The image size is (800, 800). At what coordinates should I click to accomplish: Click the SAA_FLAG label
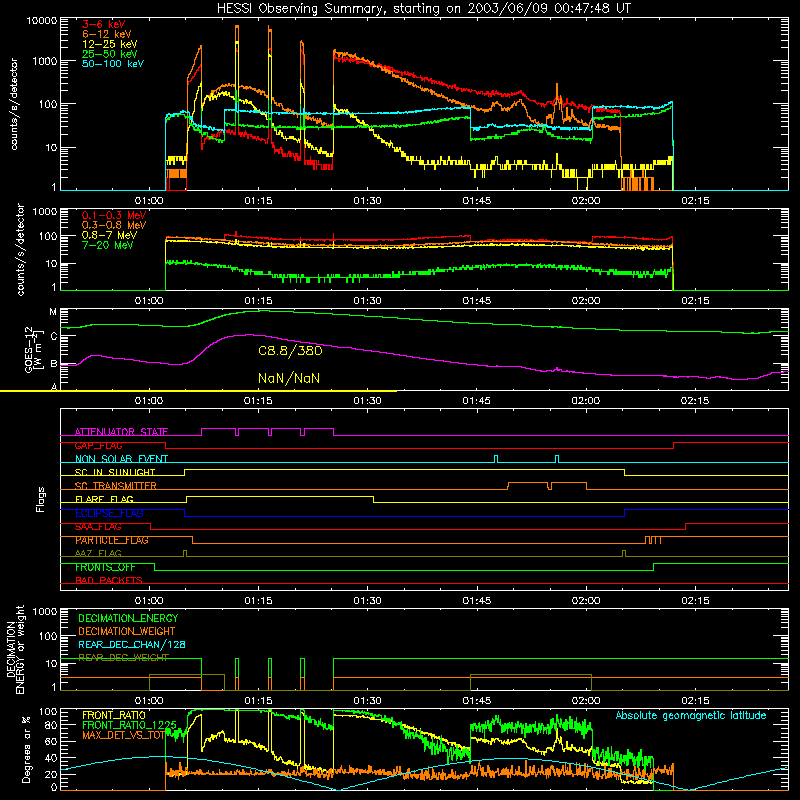[x=98, y=526]
